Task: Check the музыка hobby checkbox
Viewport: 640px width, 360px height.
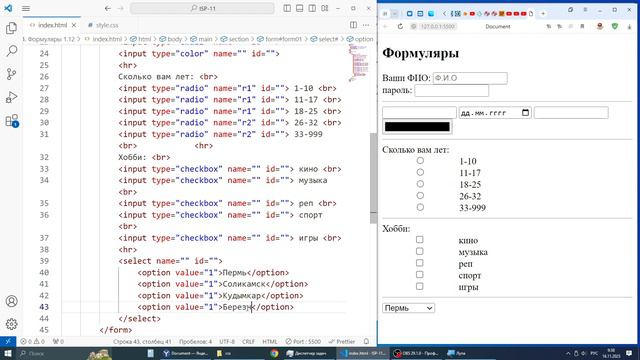Action: [x=420, y=251]
